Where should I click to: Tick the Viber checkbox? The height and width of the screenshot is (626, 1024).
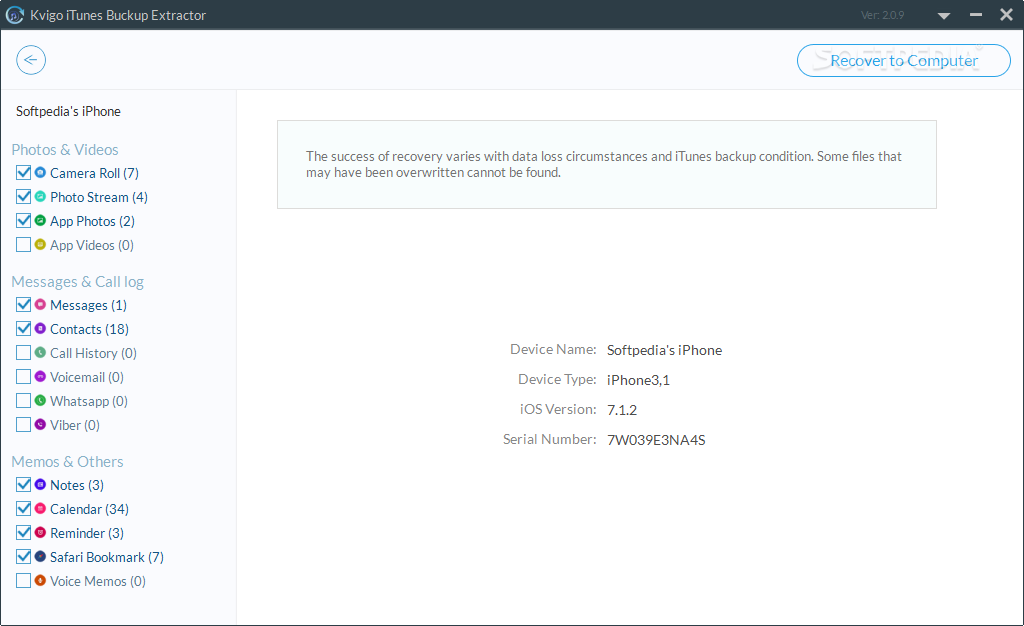click(x=24, y=424)
